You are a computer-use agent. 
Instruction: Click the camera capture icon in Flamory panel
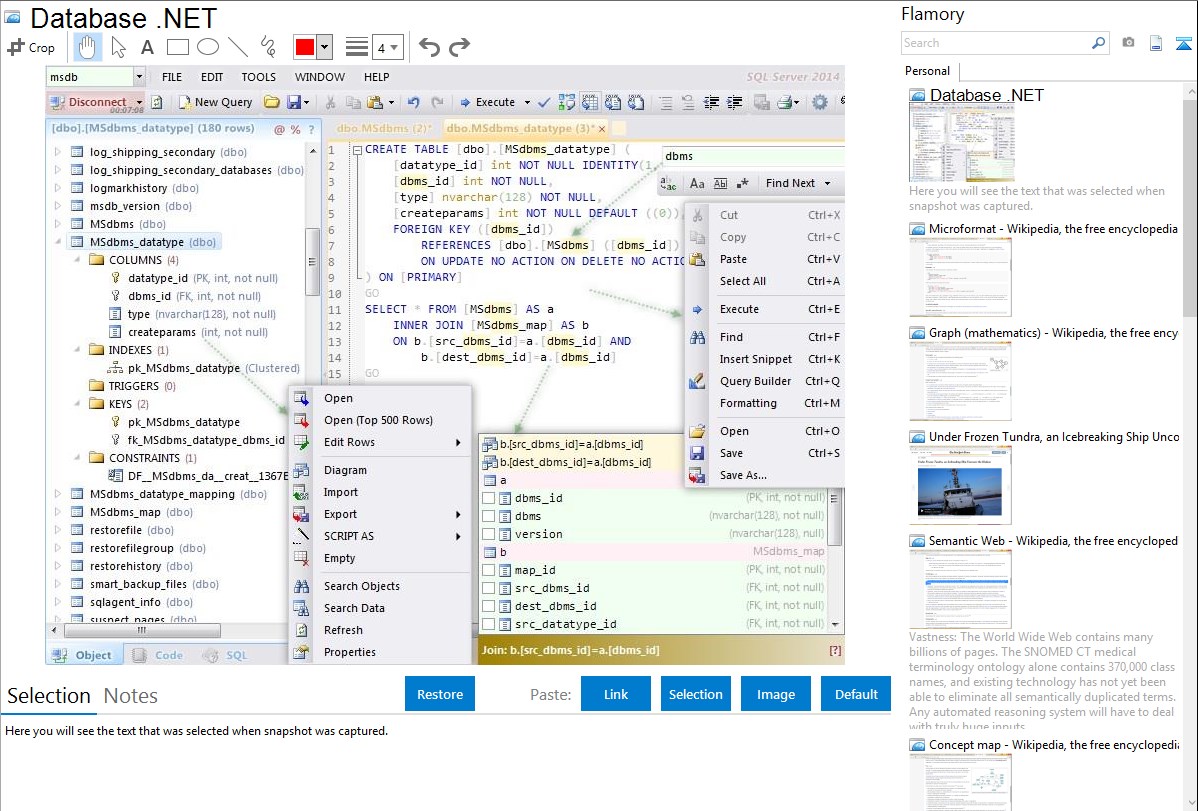1128,43
